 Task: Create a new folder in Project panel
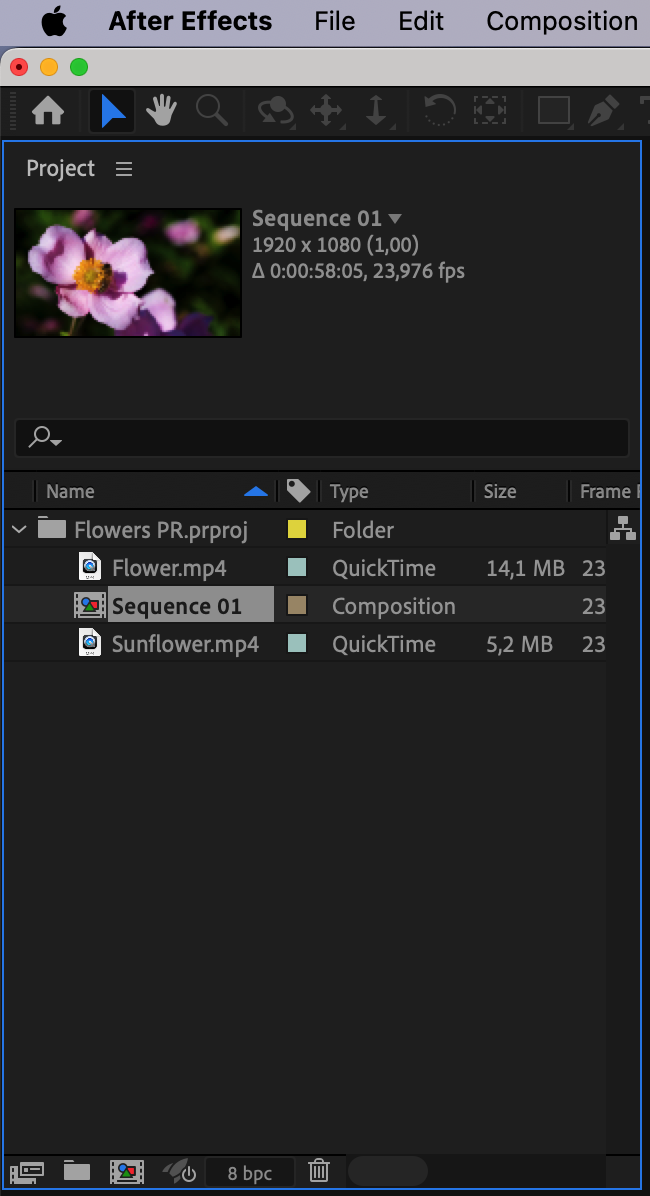coord(76,1170)
